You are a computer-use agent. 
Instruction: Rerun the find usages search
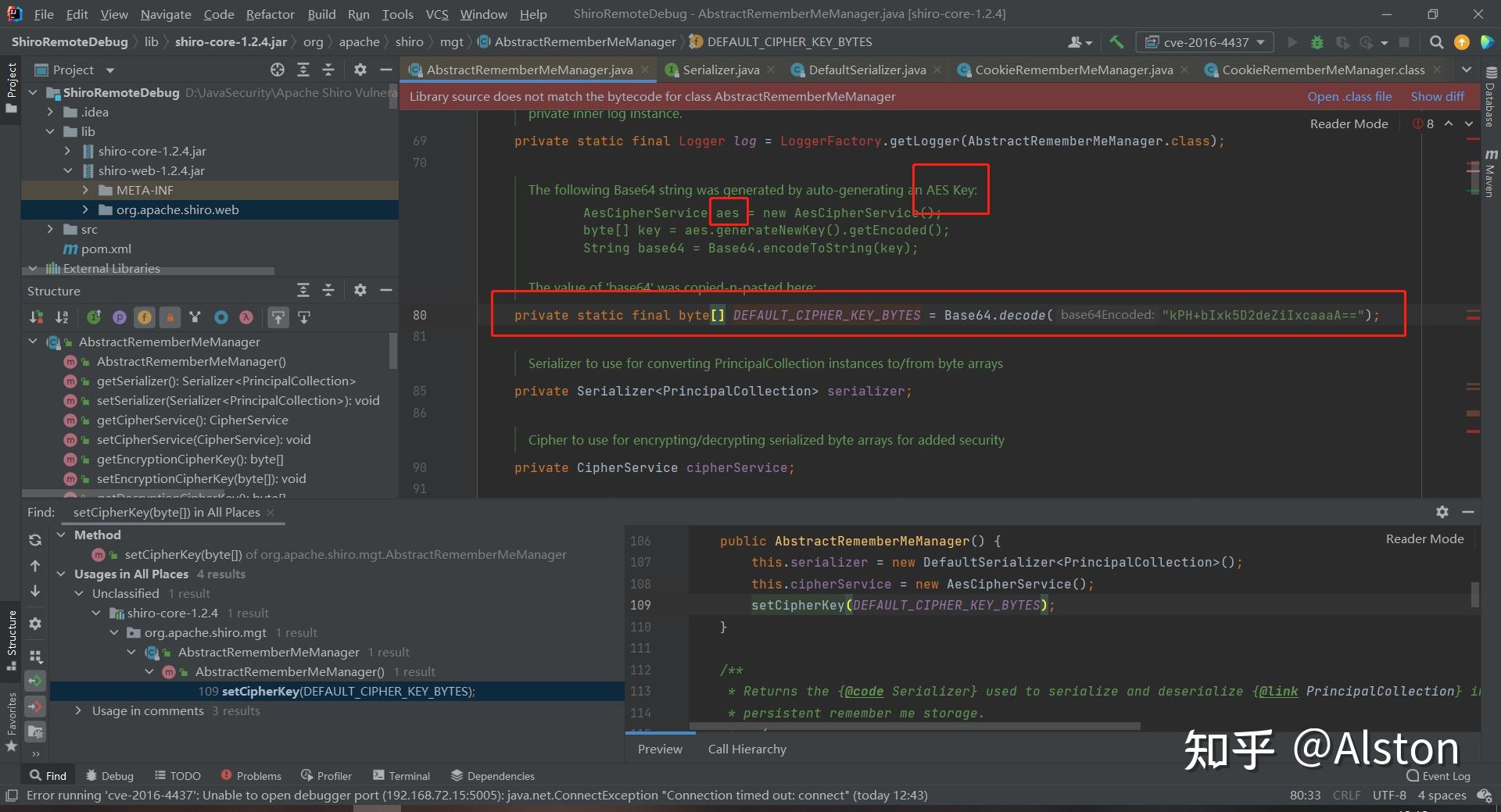tap(35, 540)
